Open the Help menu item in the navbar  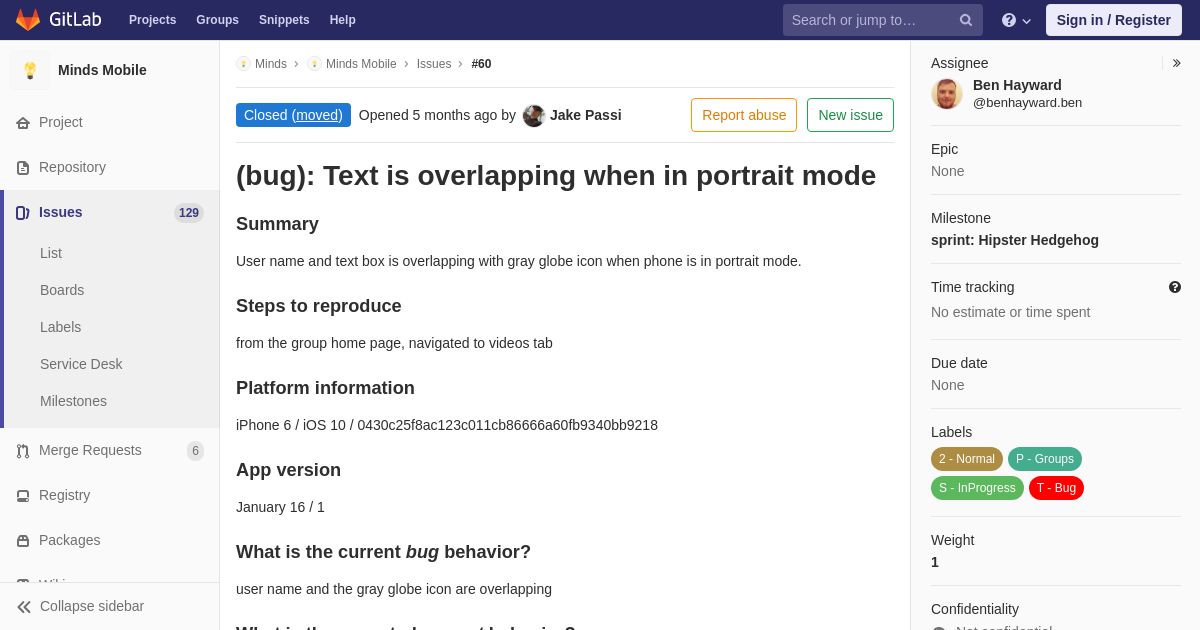(x=343, y=20)
